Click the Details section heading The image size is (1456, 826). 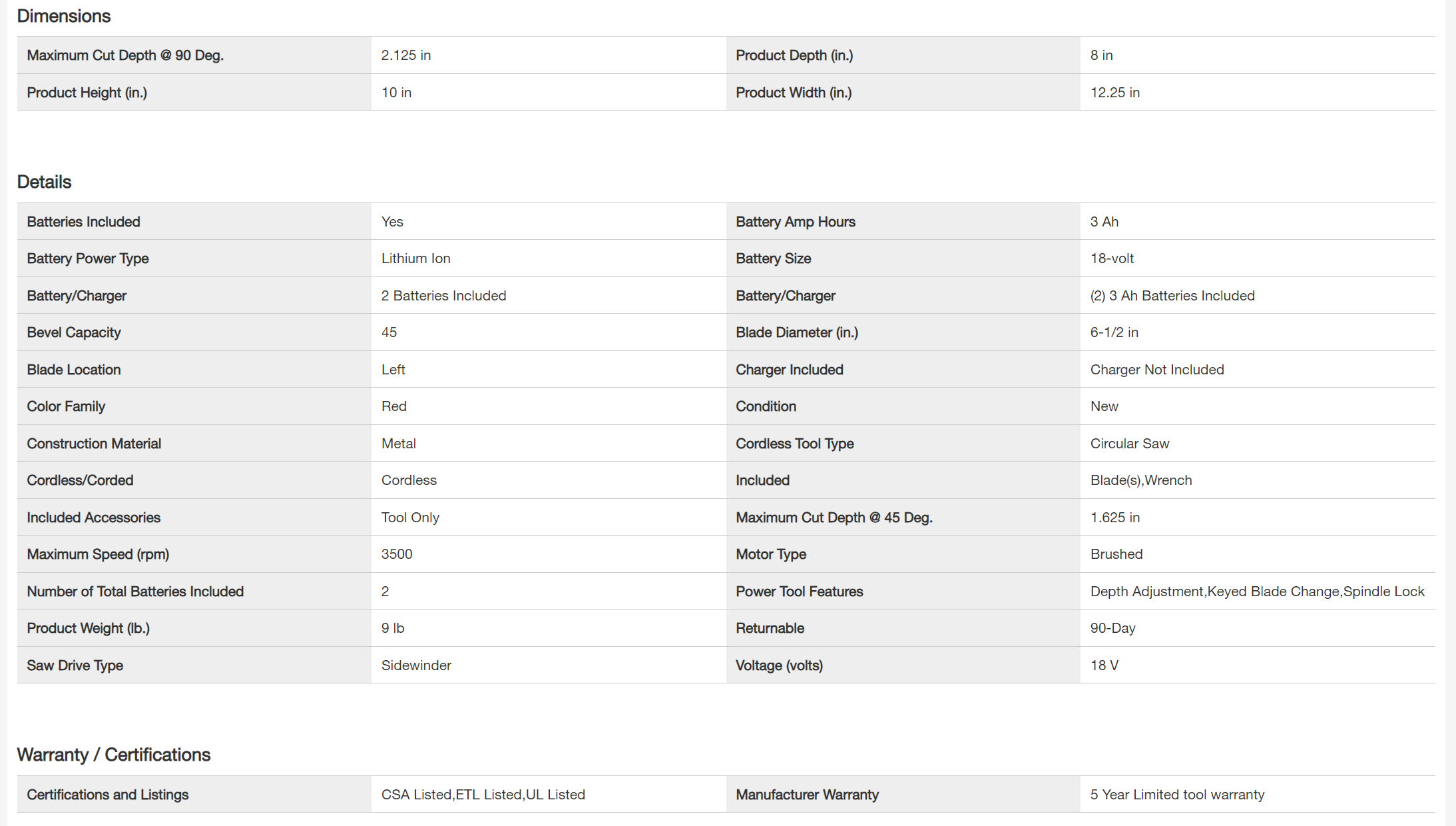[x=44, y=182]
